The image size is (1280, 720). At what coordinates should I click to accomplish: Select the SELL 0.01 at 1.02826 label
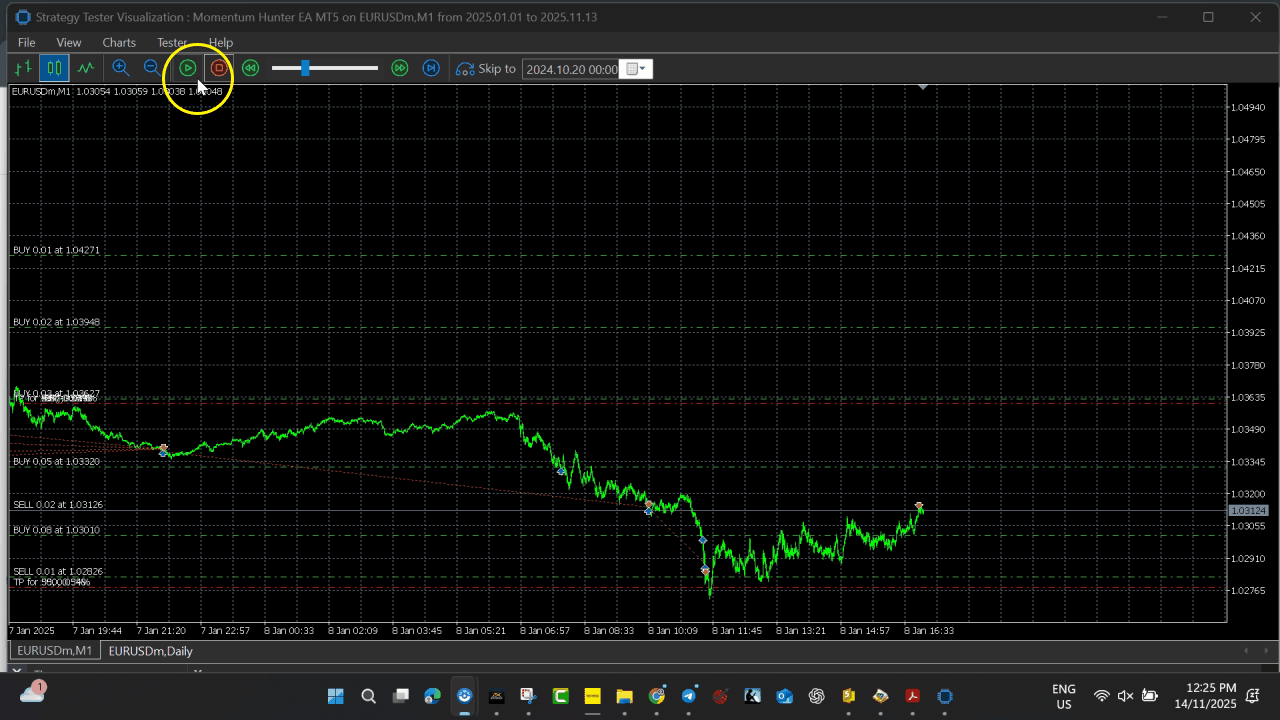pyautogui.click(x=58, y=572)
